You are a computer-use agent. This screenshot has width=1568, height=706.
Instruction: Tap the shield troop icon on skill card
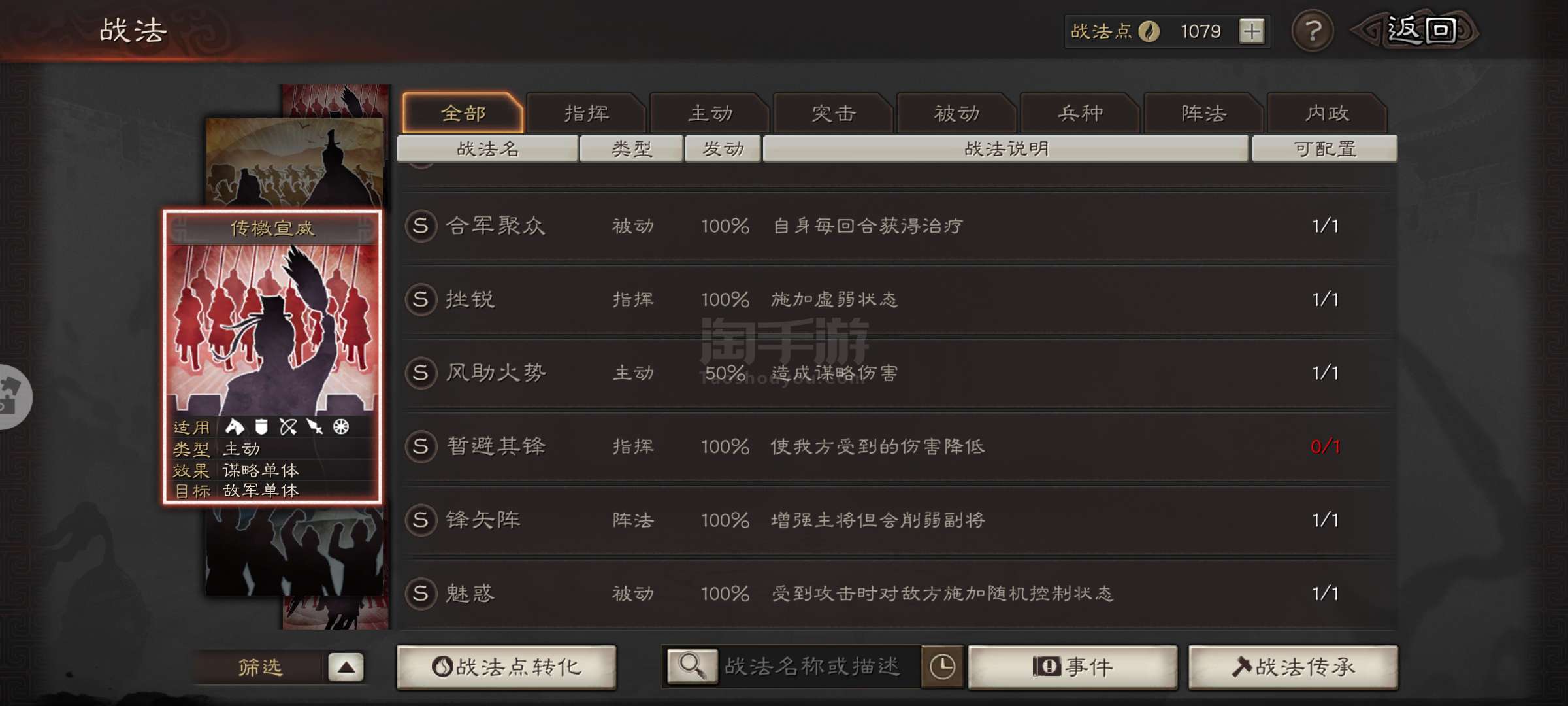point(261,427)
